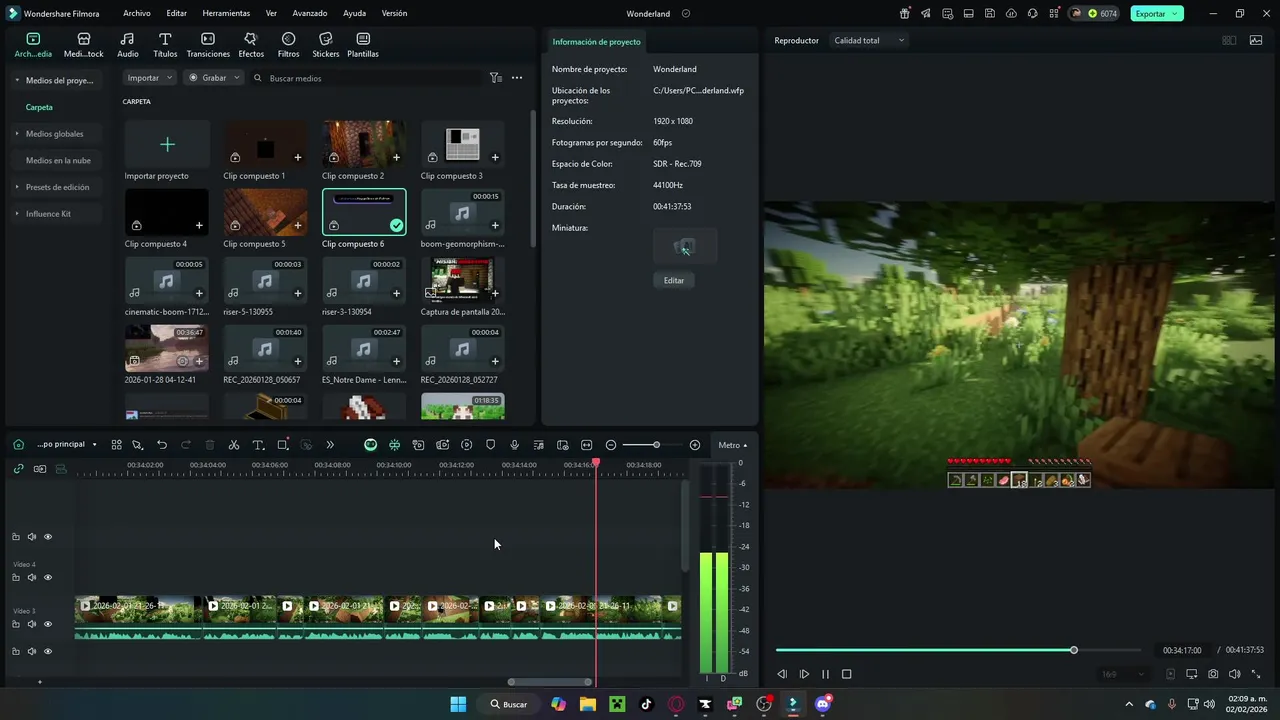Viewport: 1280px width, 720px height.
Task: Expand Influence Kit section
Action: click(16, 214)
